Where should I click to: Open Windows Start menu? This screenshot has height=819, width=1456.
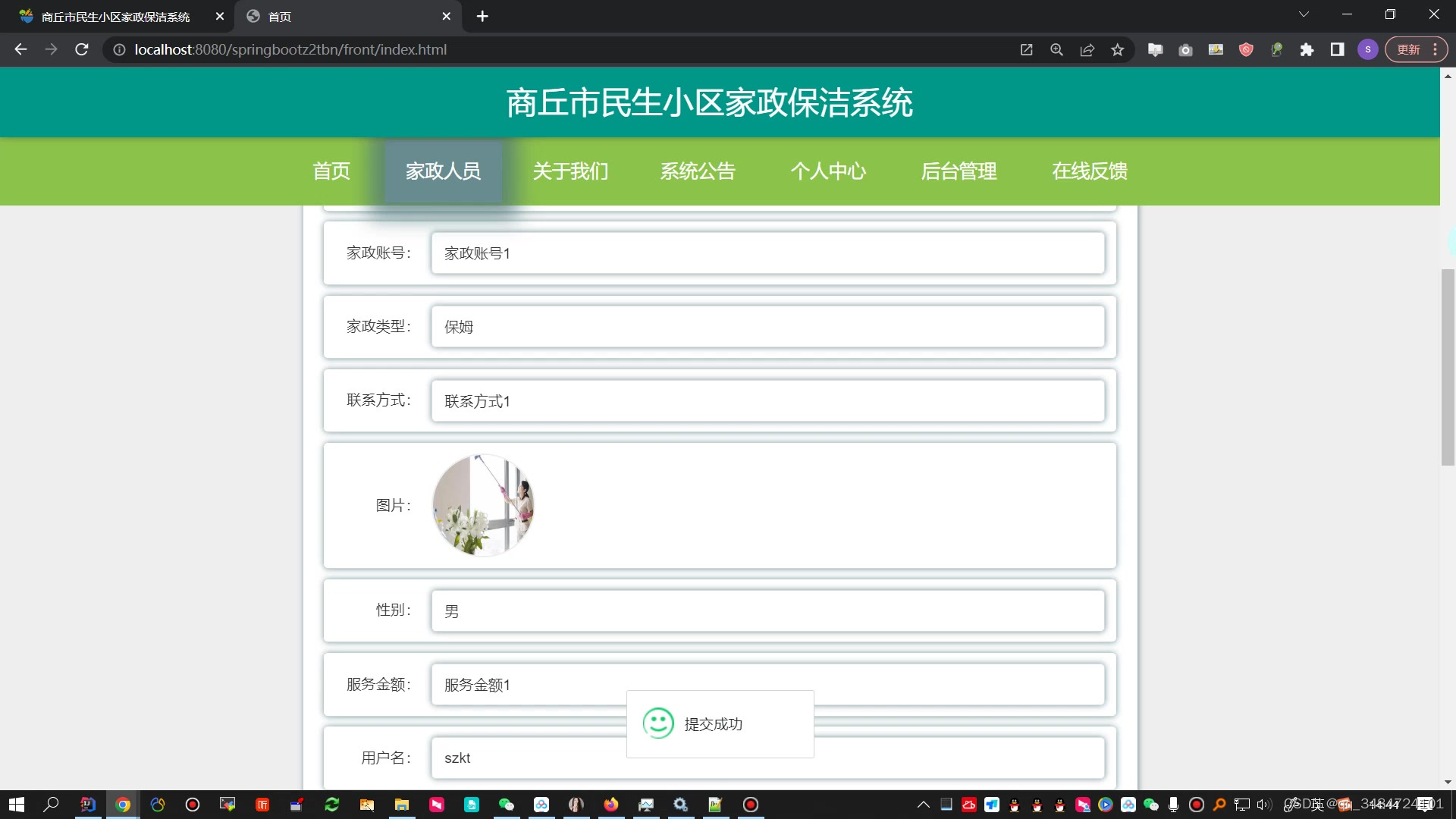click(x=16, y=805)
